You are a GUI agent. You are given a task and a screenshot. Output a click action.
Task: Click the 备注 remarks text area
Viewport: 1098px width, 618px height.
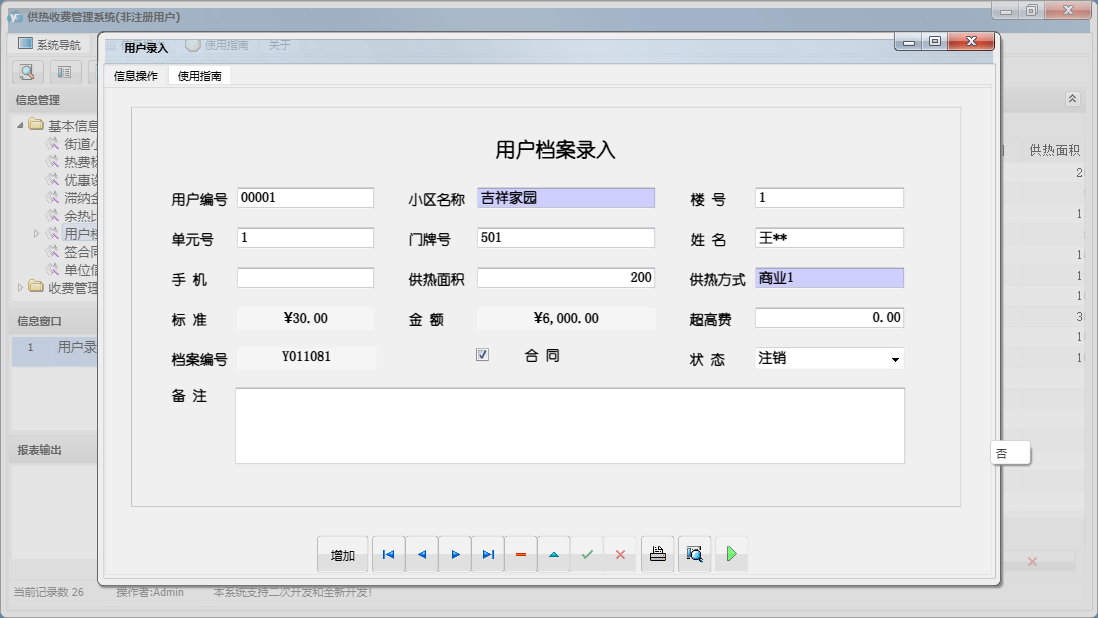(x=569, y=426)
